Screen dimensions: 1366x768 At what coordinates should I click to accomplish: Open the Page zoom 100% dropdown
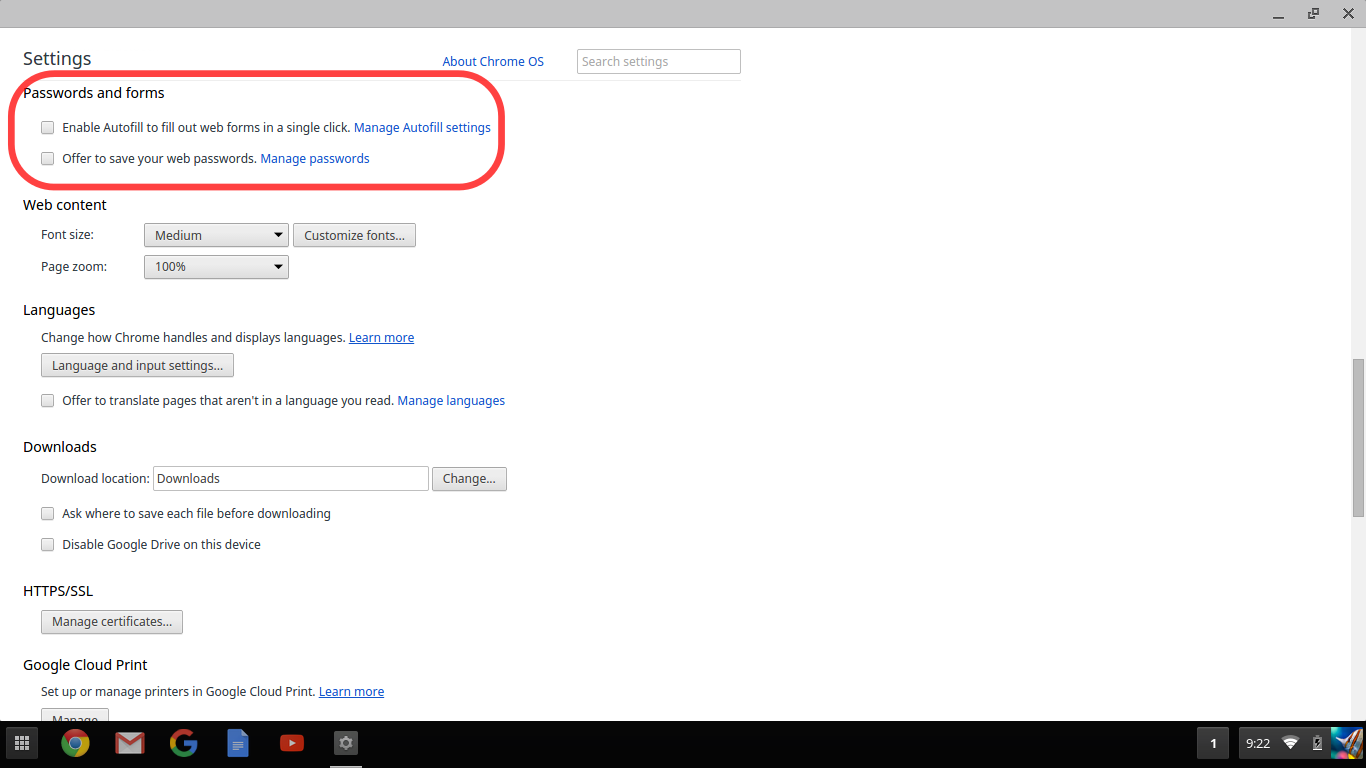[x=216, y=267]
